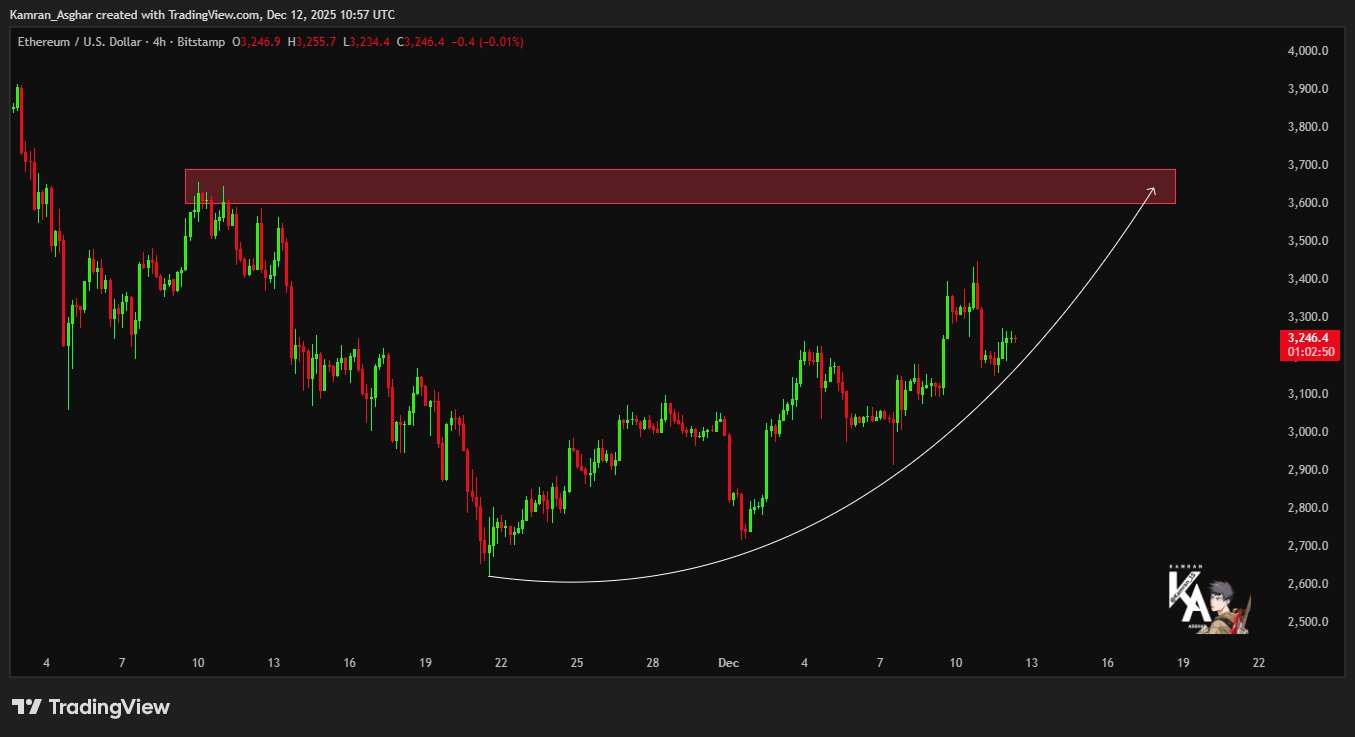The width and height of the screenshot is (1355, 737).
Task: Click the Kamran_Asghar author name in header
Action: pyautogui.click(x=51, y=15)
